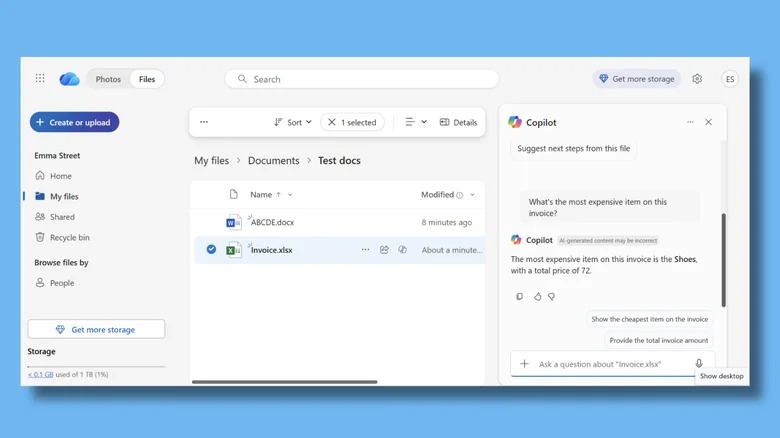The image size is (780, 438).
Task: Click the microphone icon in Copilot input
Action: pos(698,364)
